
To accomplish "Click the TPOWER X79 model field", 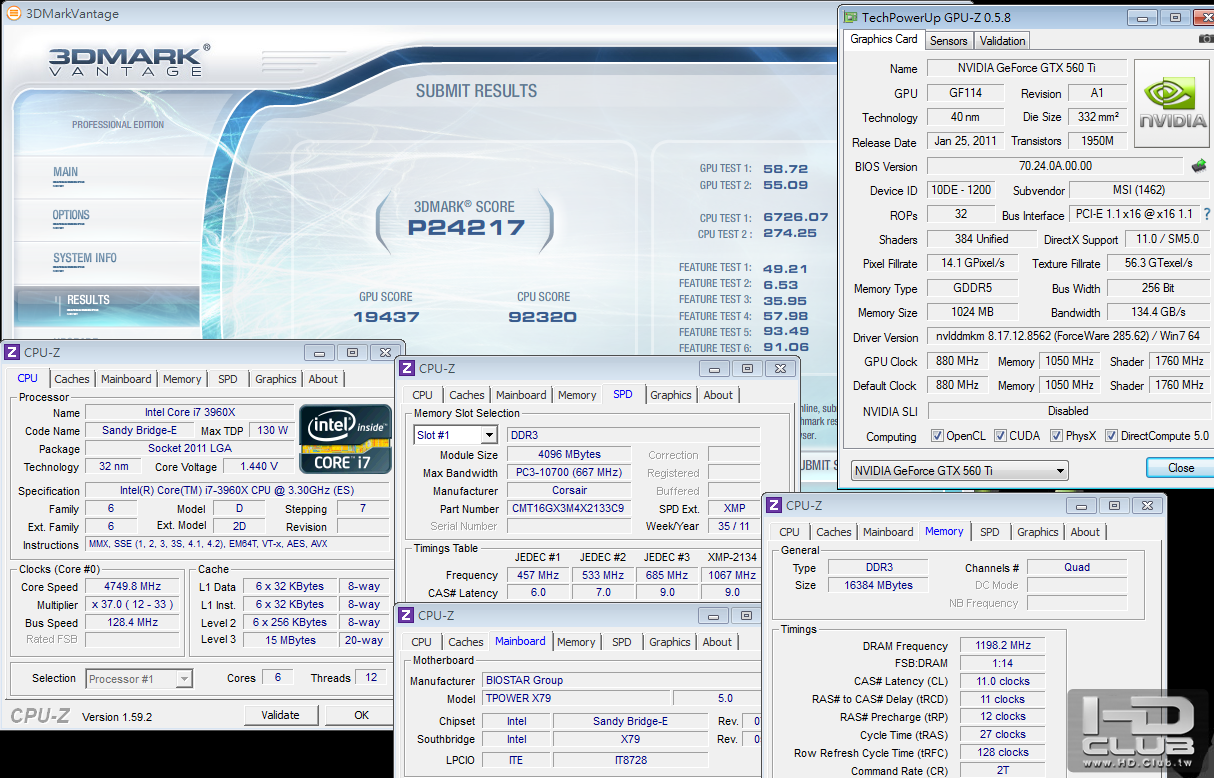I will pyautogui.click(x=575, y=698).
